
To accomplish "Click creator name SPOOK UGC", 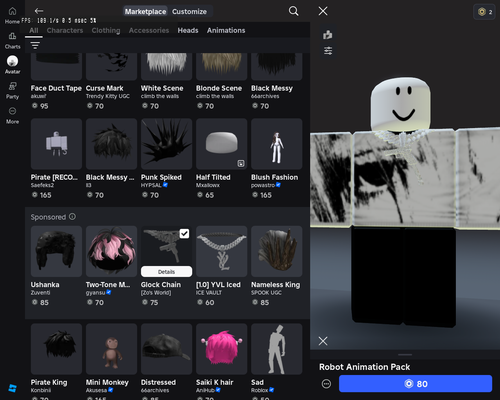I will coord(266,292).
